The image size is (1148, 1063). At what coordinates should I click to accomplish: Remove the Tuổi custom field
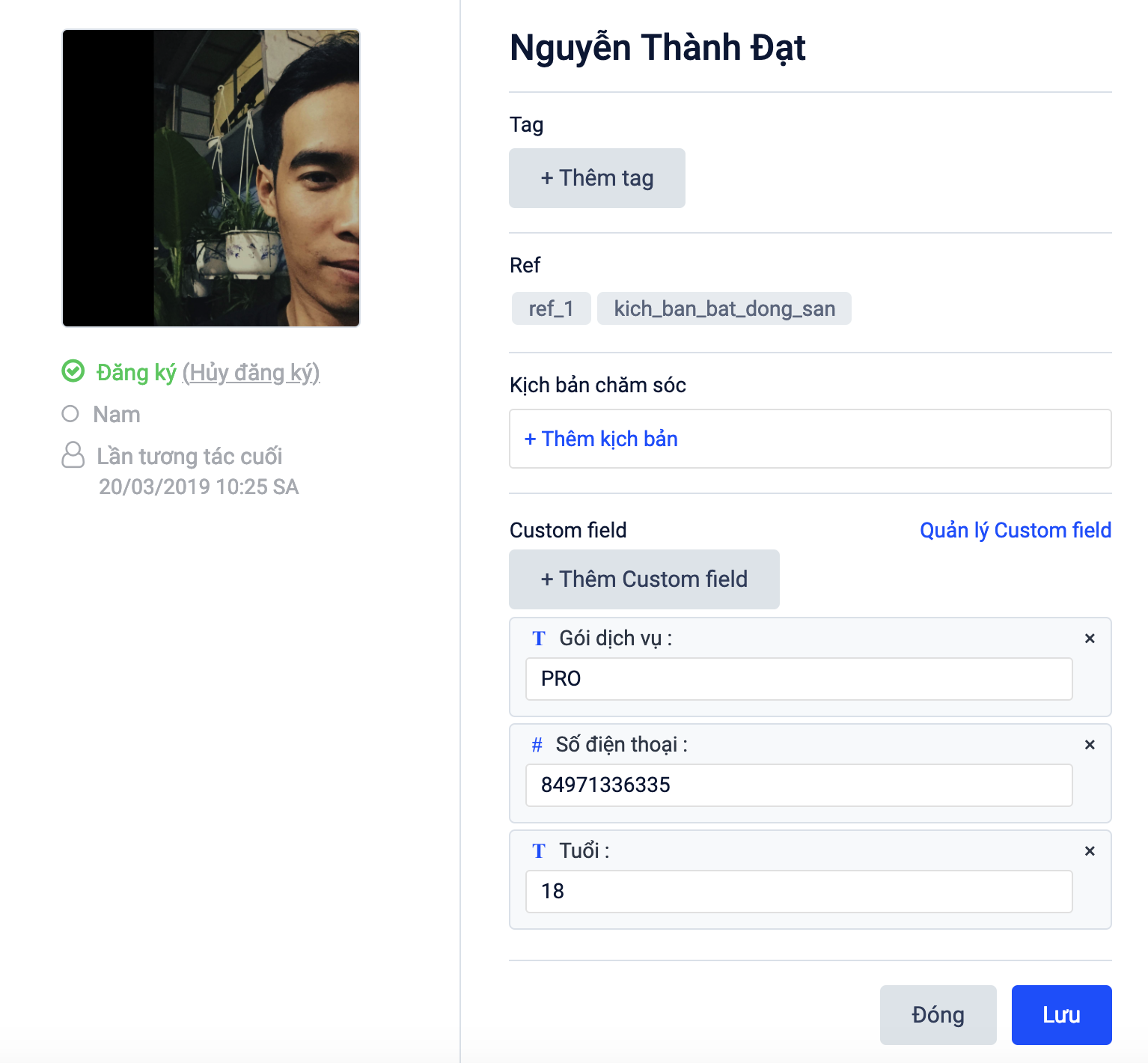(x=1090, y=851)
